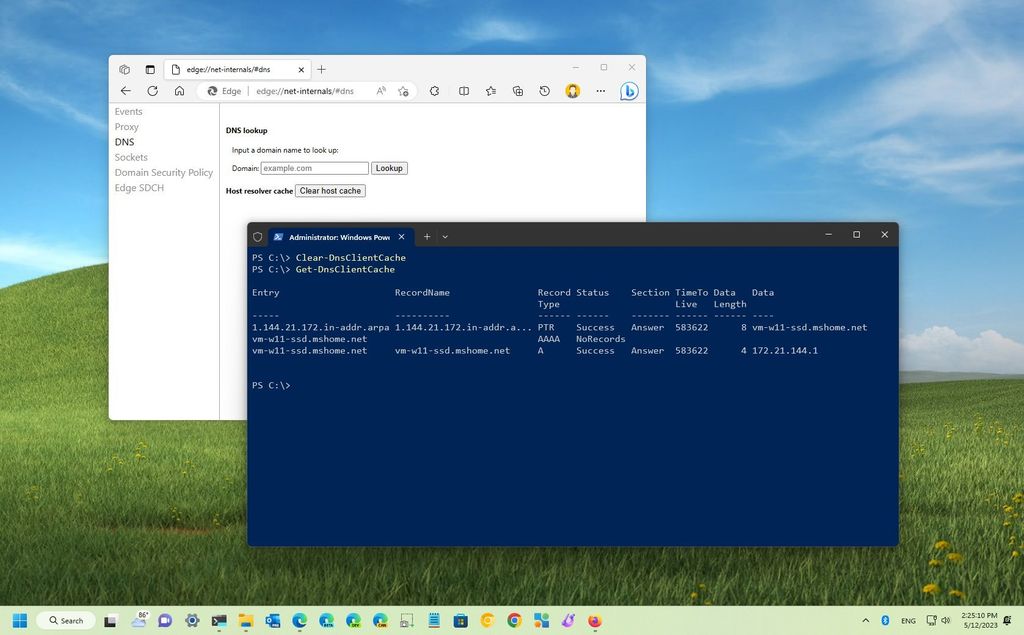Open the Extensions icon in Edge
Viewport: 1024px width, 635px height.
coord(434,91)
